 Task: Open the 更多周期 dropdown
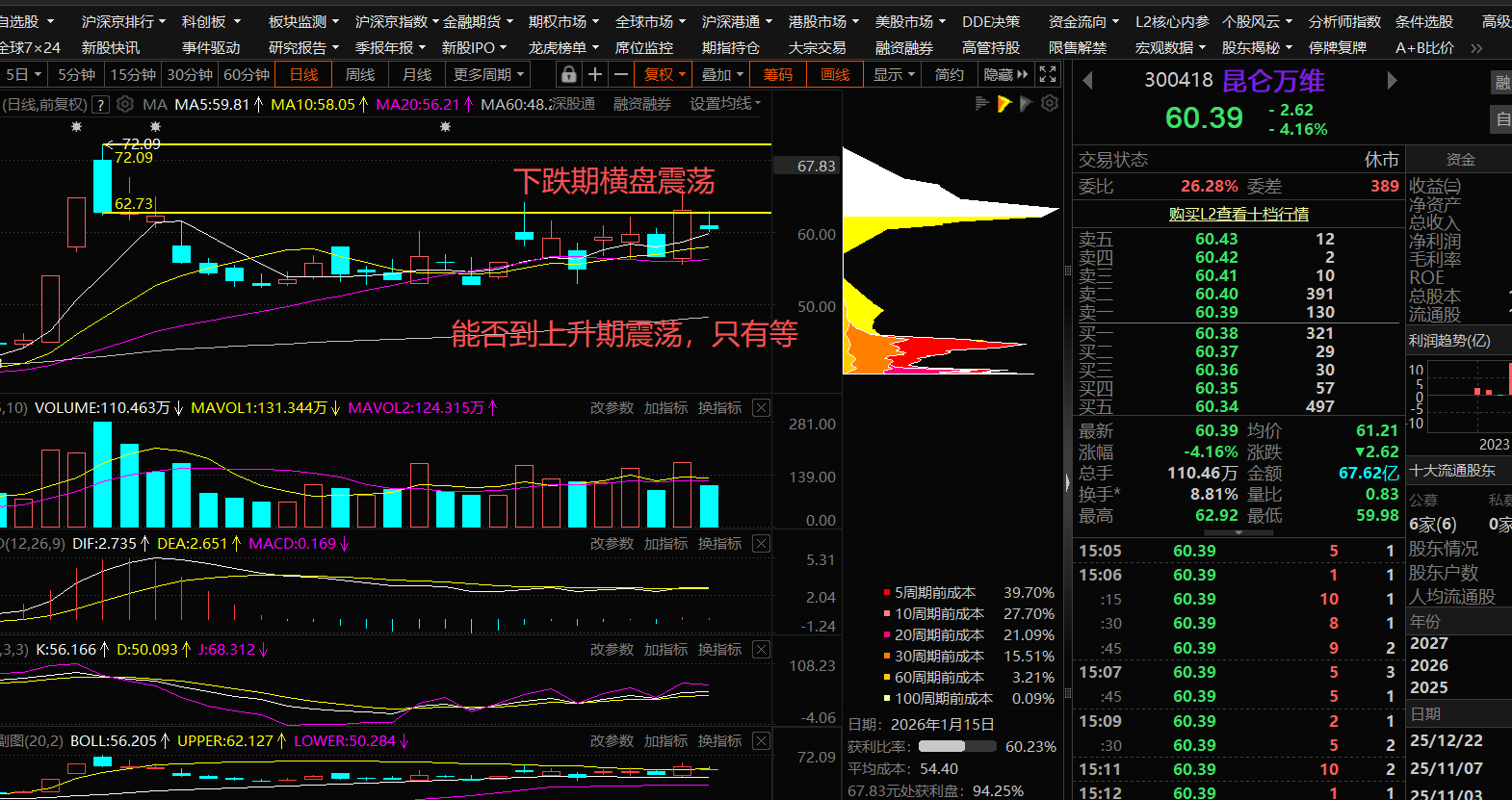pos(488,74)
